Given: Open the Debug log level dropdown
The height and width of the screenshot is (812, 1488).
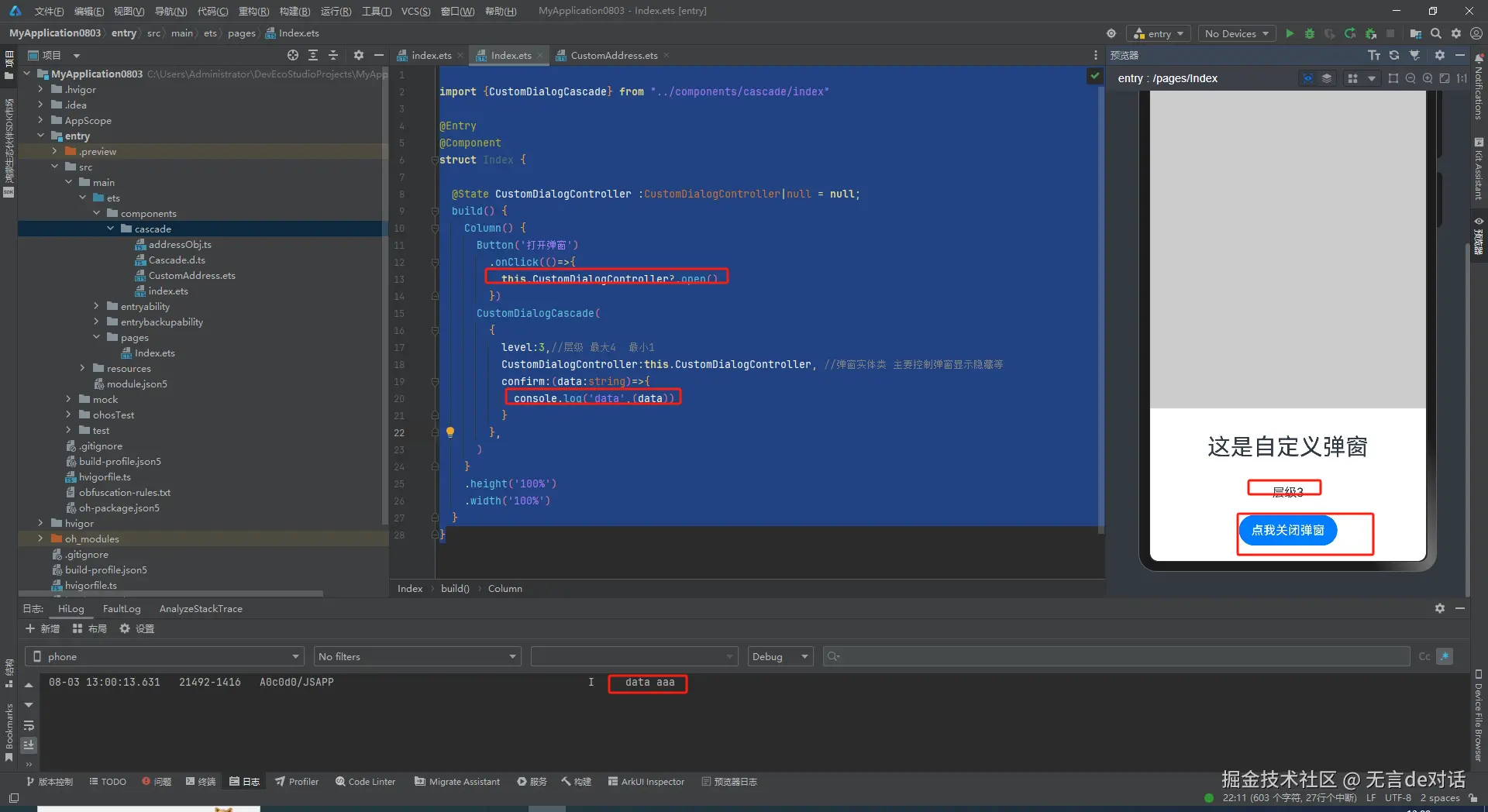Looking at the screenshot, I should point(780,656).
